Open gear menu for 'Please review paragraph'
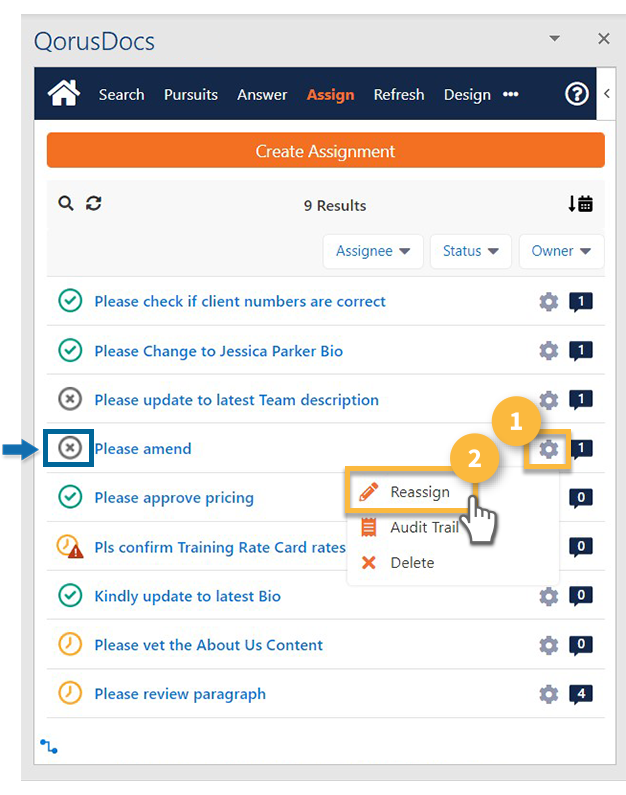The width and height of the screenshot is (626, 795). (x=548, y=694)
